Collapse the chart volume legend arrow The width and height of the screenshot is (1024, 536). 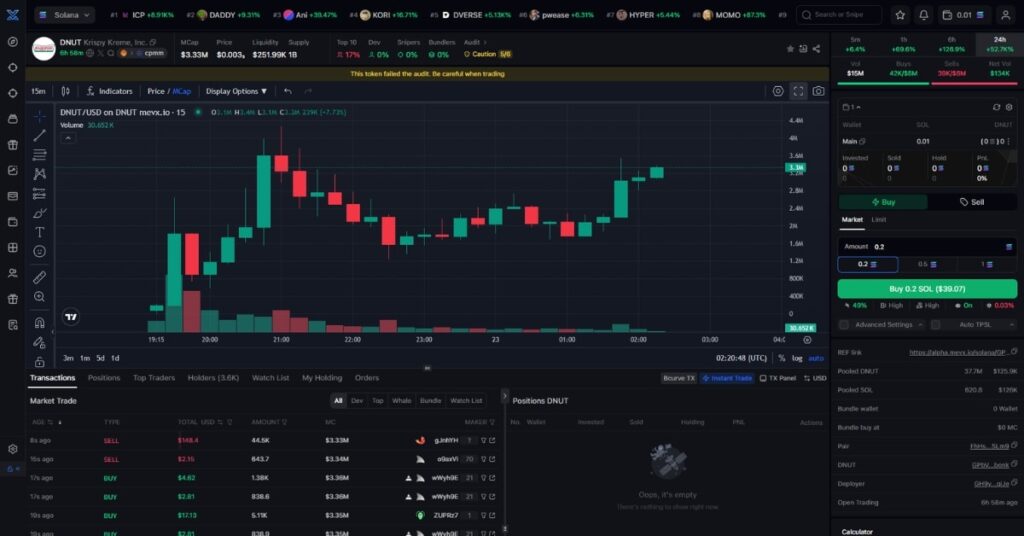(68, 138)
